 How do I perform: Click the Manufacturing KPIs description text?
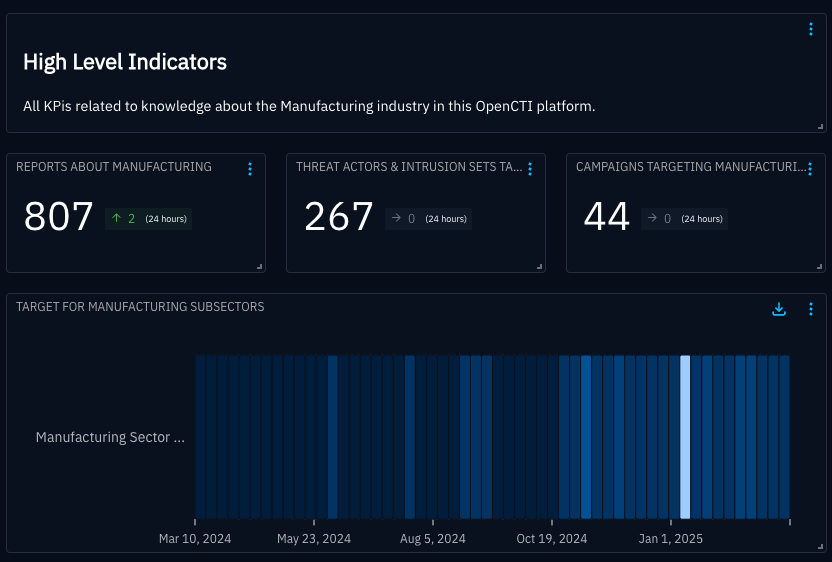(309, 106)
